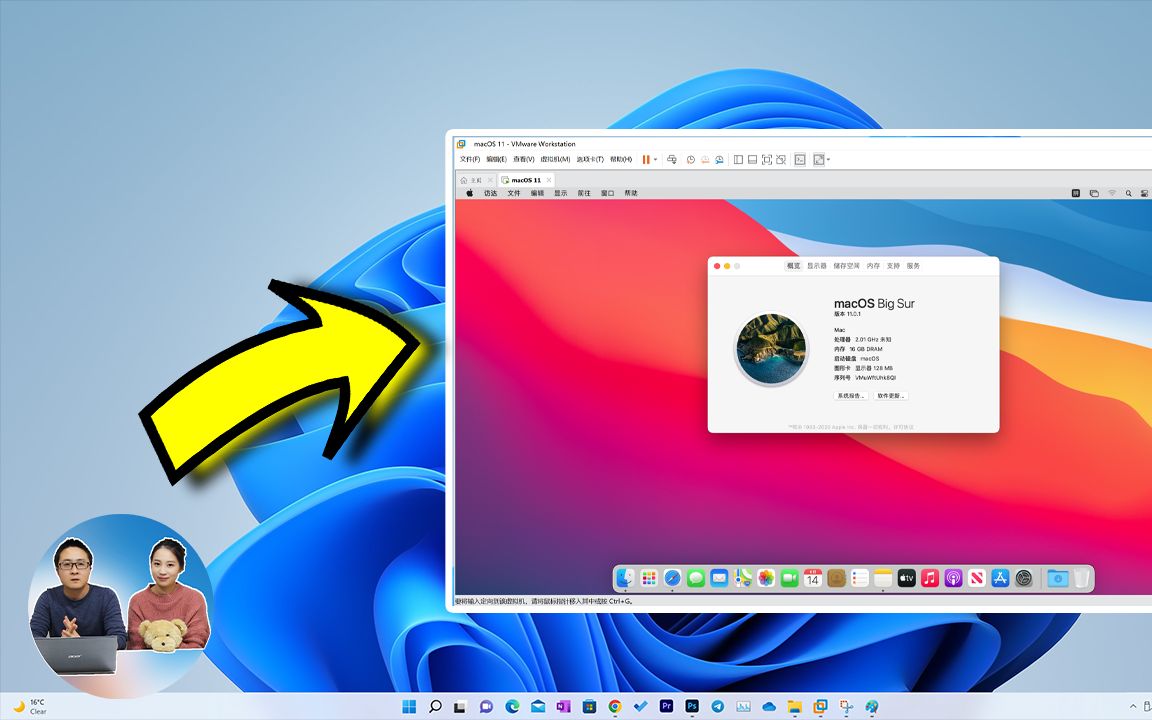Viewport: 1152px width, 720px height.
Task: Toggle the VMware library sidebar view icon
Action: (x=738, y=159)
